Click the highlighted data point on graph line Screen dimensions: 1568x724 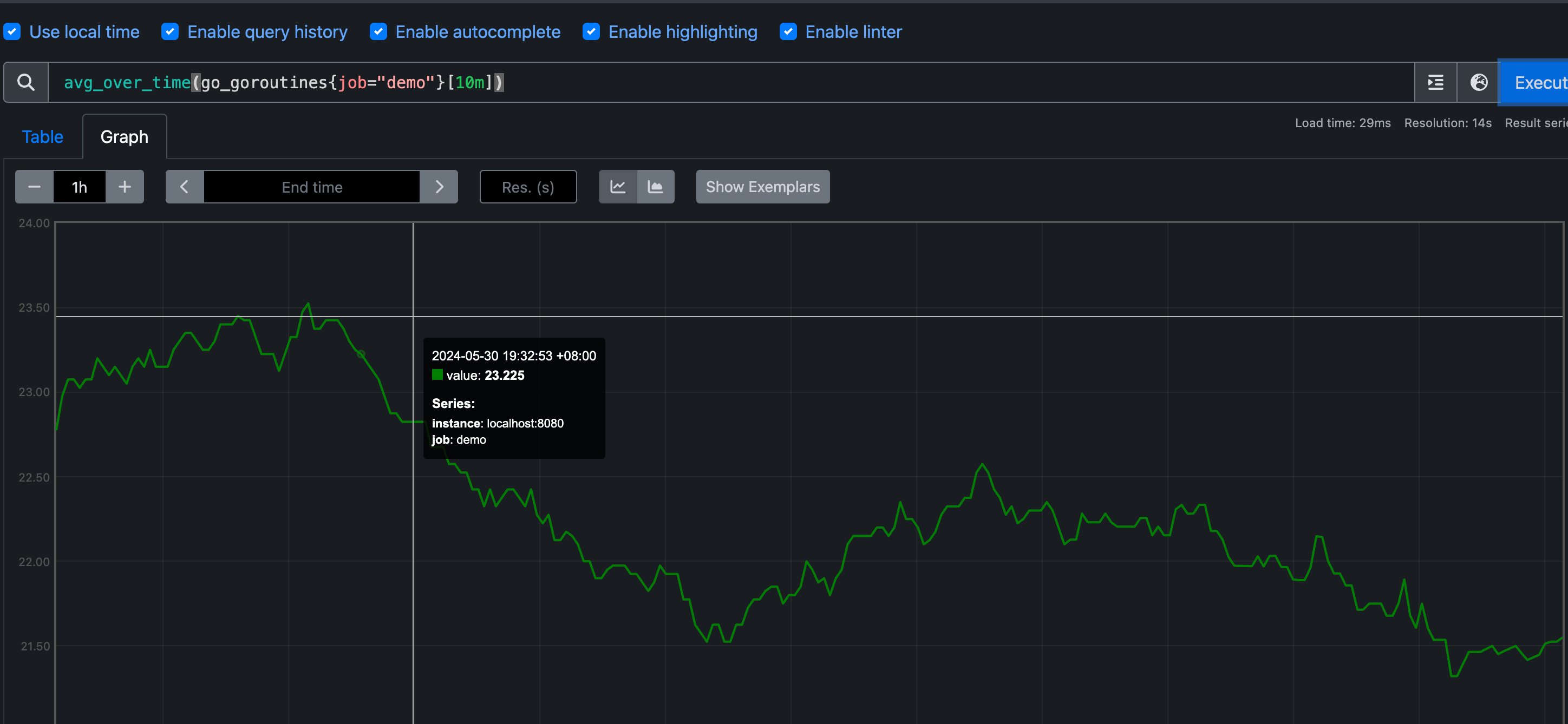pos(361,354)
